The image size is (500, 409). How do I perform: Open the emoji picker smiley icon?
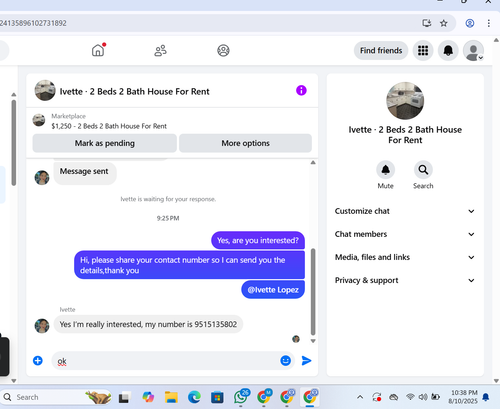(x=286, y=360)
